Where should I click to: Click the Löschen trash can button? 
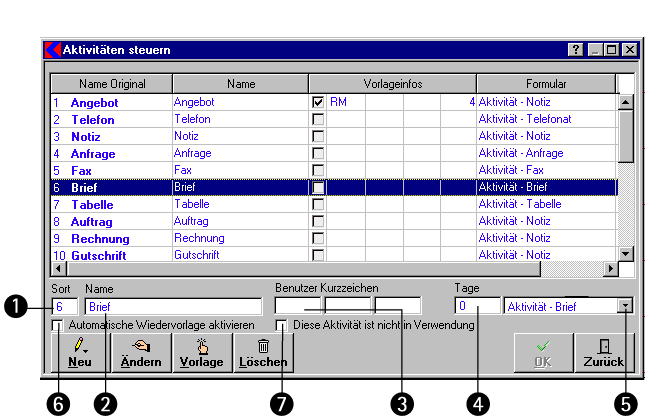click(262, 352)
